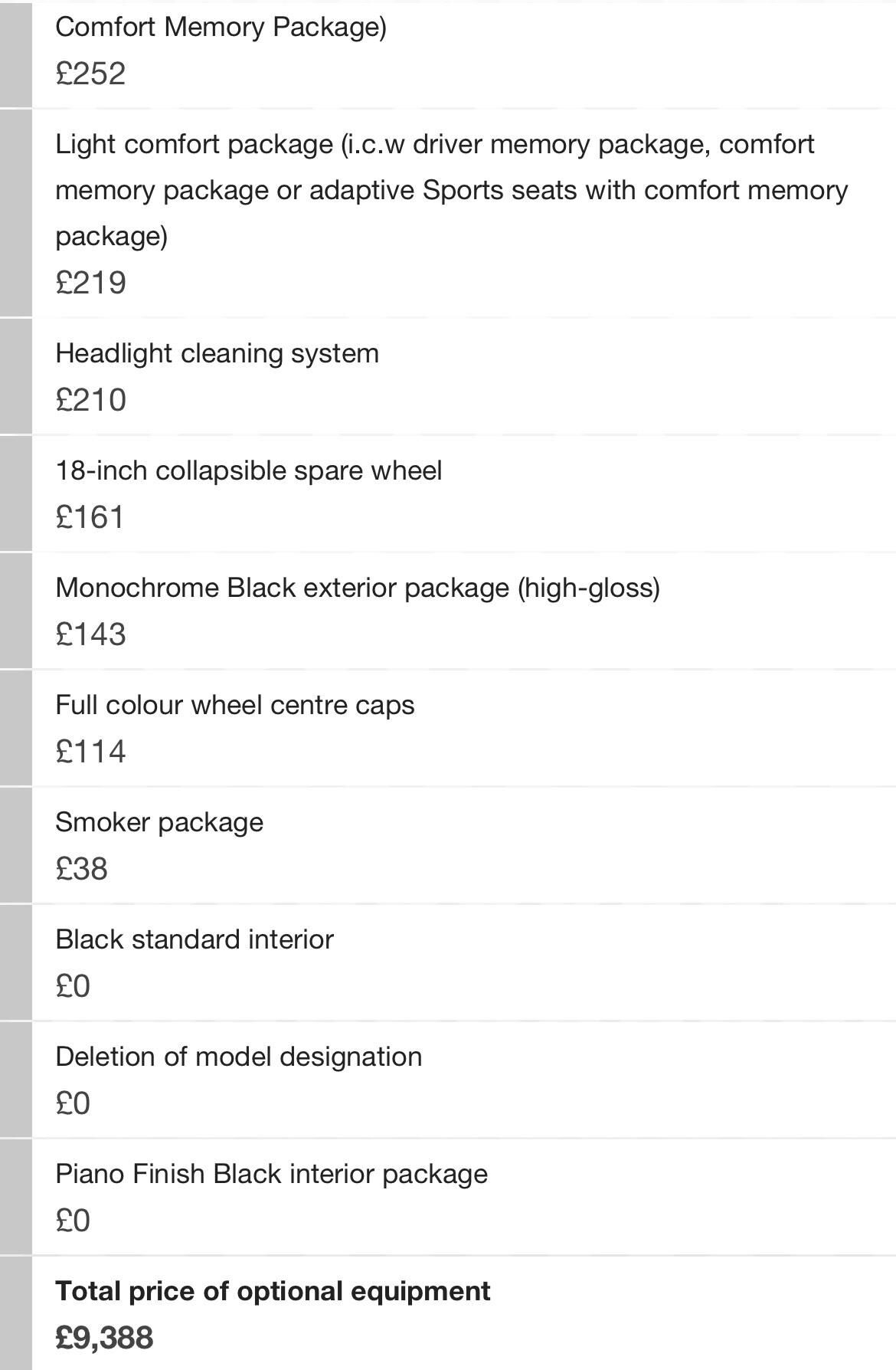
Task: Click grey side bar beside Smoker package
Action: [x=15, y=845]
